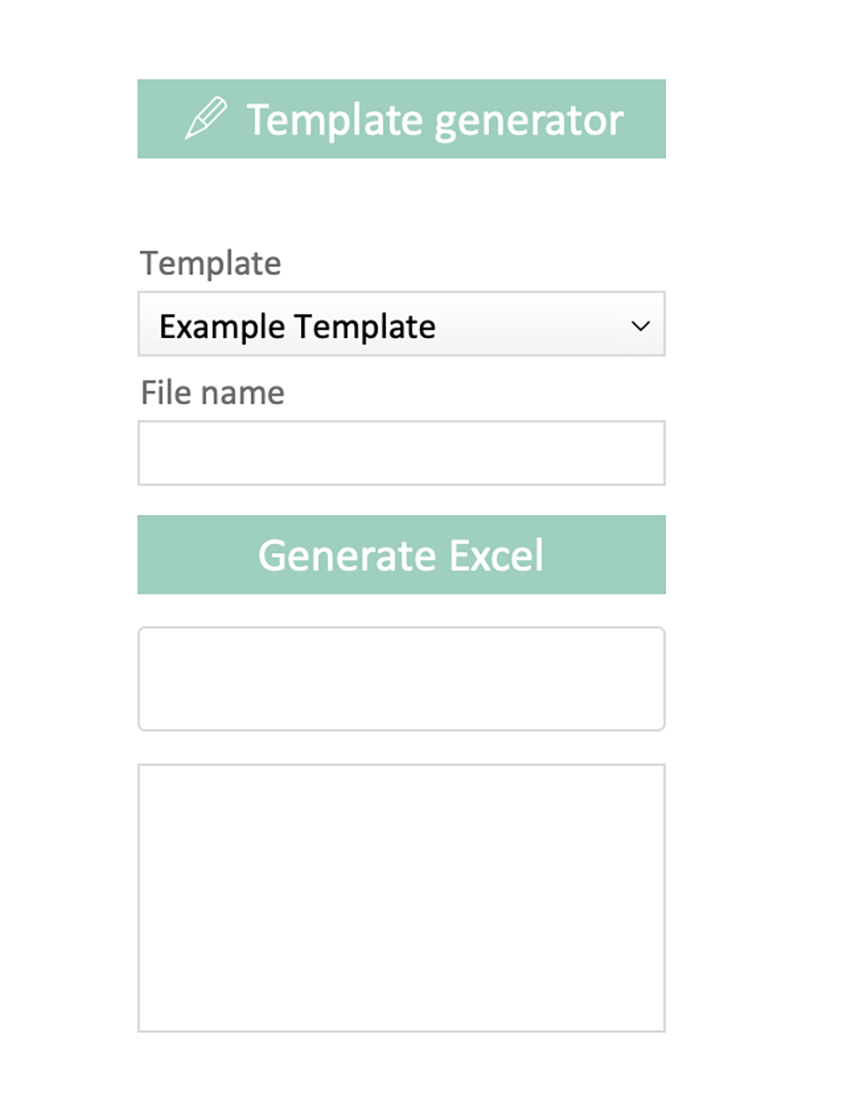
Task: Click the green Generate Excel bar
Action: [x=401, y=554]
